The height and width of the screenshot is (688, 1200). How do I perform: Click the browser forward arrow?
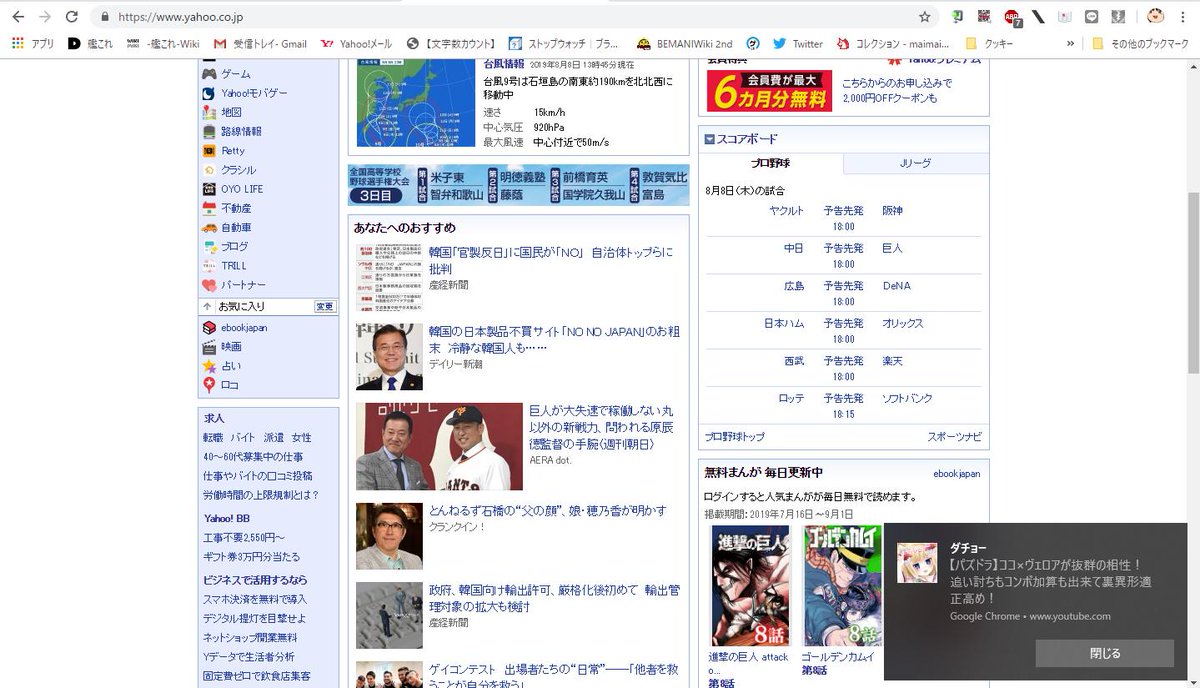[45, 17]
